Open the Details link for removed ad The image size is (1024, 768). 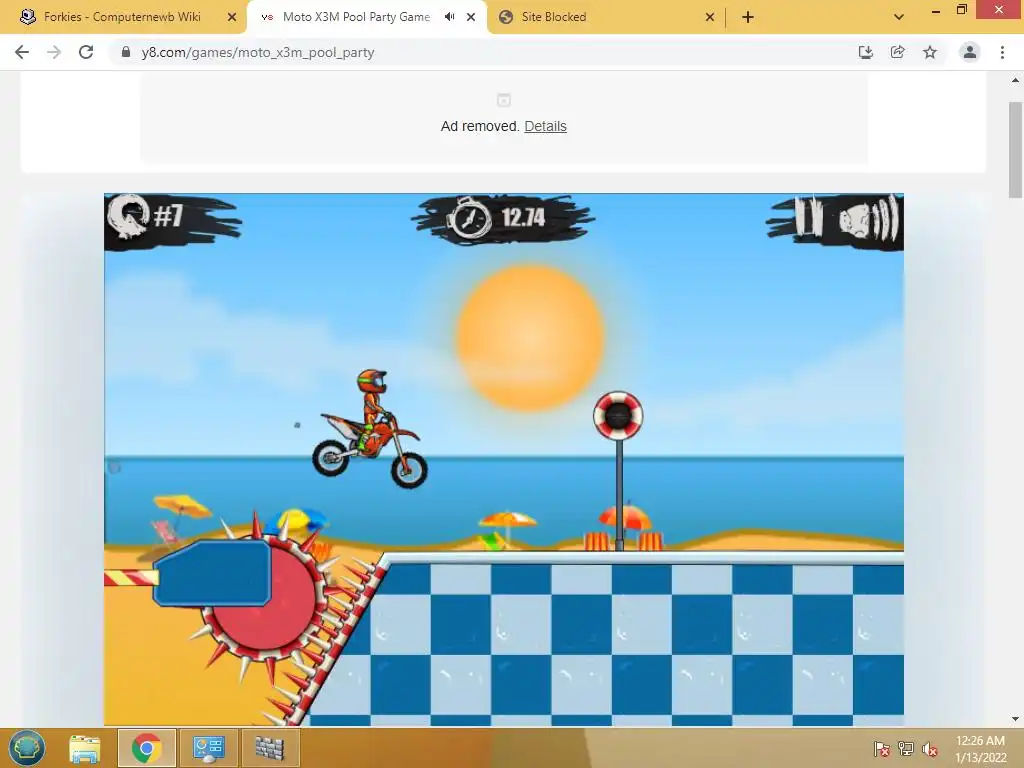point(545,126)
